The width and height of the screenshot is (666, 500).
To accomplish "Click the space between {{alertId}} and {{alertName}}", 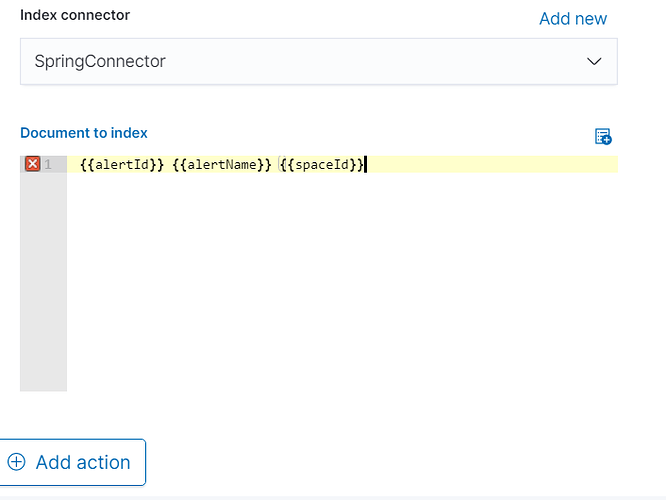I will pyautogui.click(x=168, y=164).
